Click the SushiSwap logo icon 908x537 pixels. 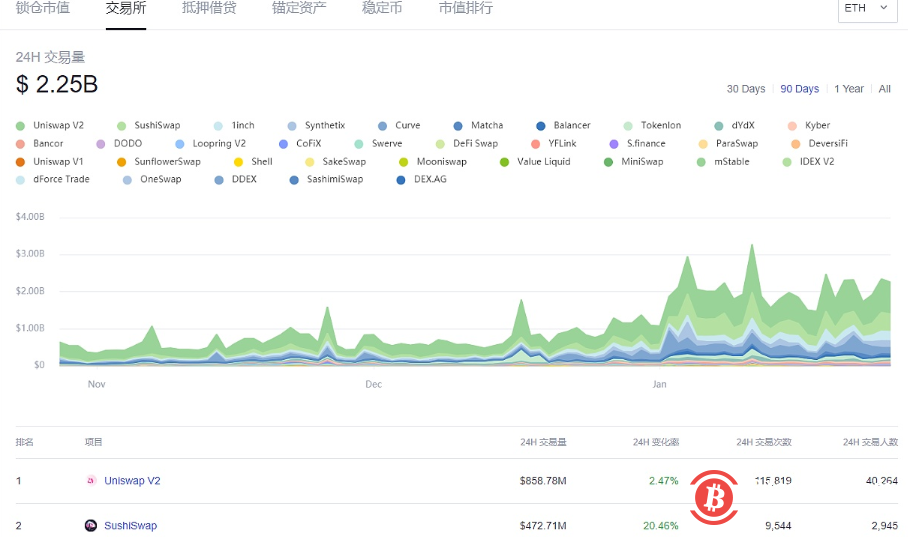pyautogui.click(x=91, y=525)
